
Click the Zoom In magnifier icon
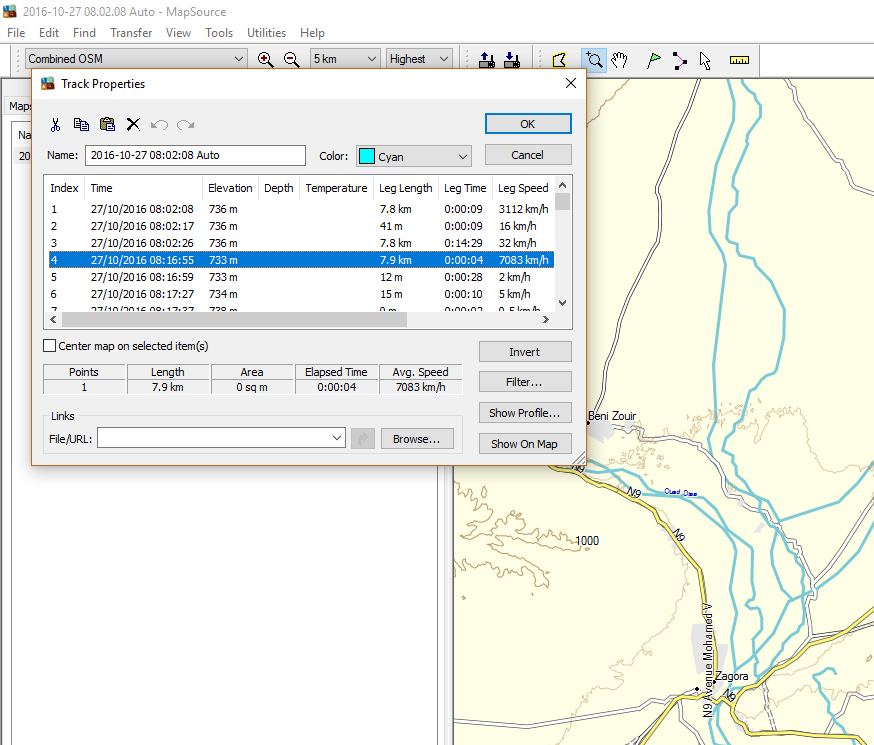pos(265,59)
